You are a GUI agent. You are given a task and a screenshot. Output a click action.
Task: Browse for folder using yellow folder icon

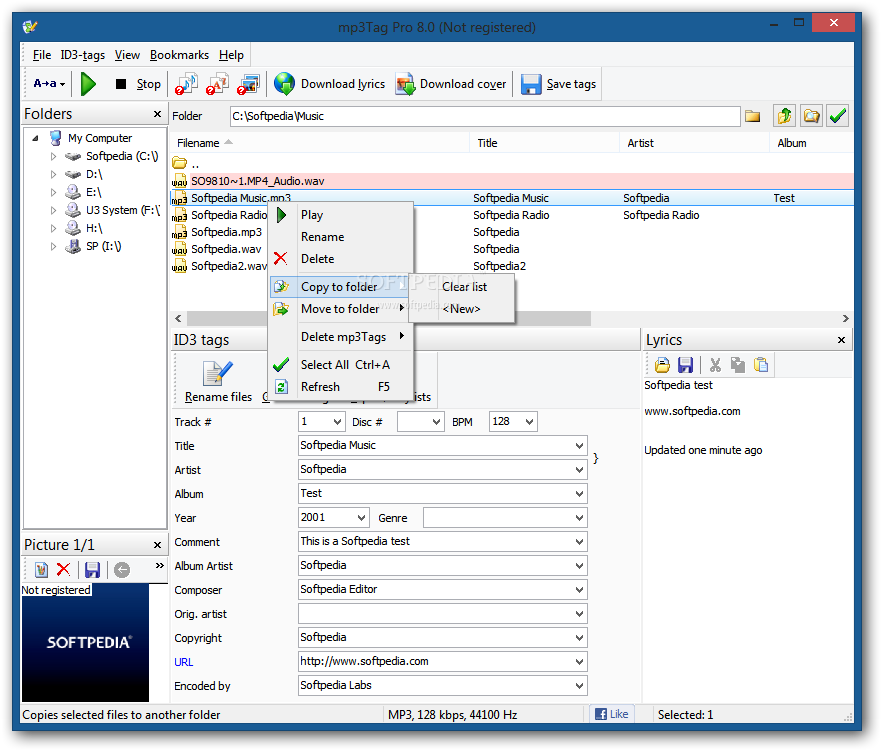[753, 116]
